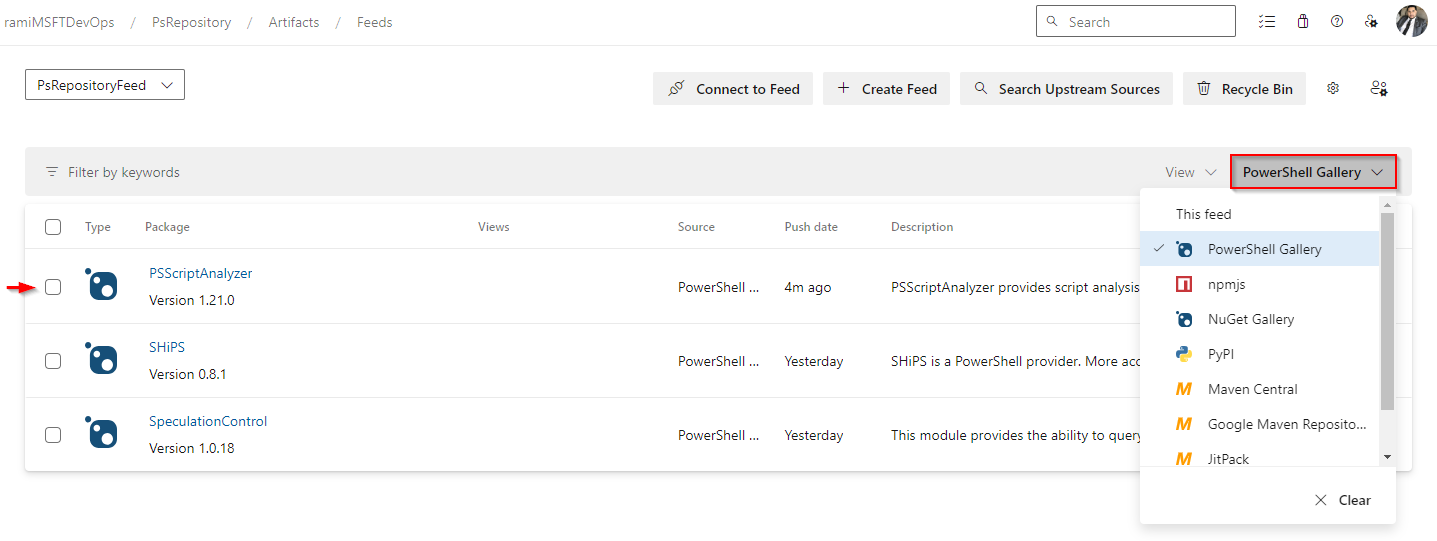Image resolution: width=1437 pixels, height=541 pixels.
Task: Open feed settings gear icon
Action: 1333,88
